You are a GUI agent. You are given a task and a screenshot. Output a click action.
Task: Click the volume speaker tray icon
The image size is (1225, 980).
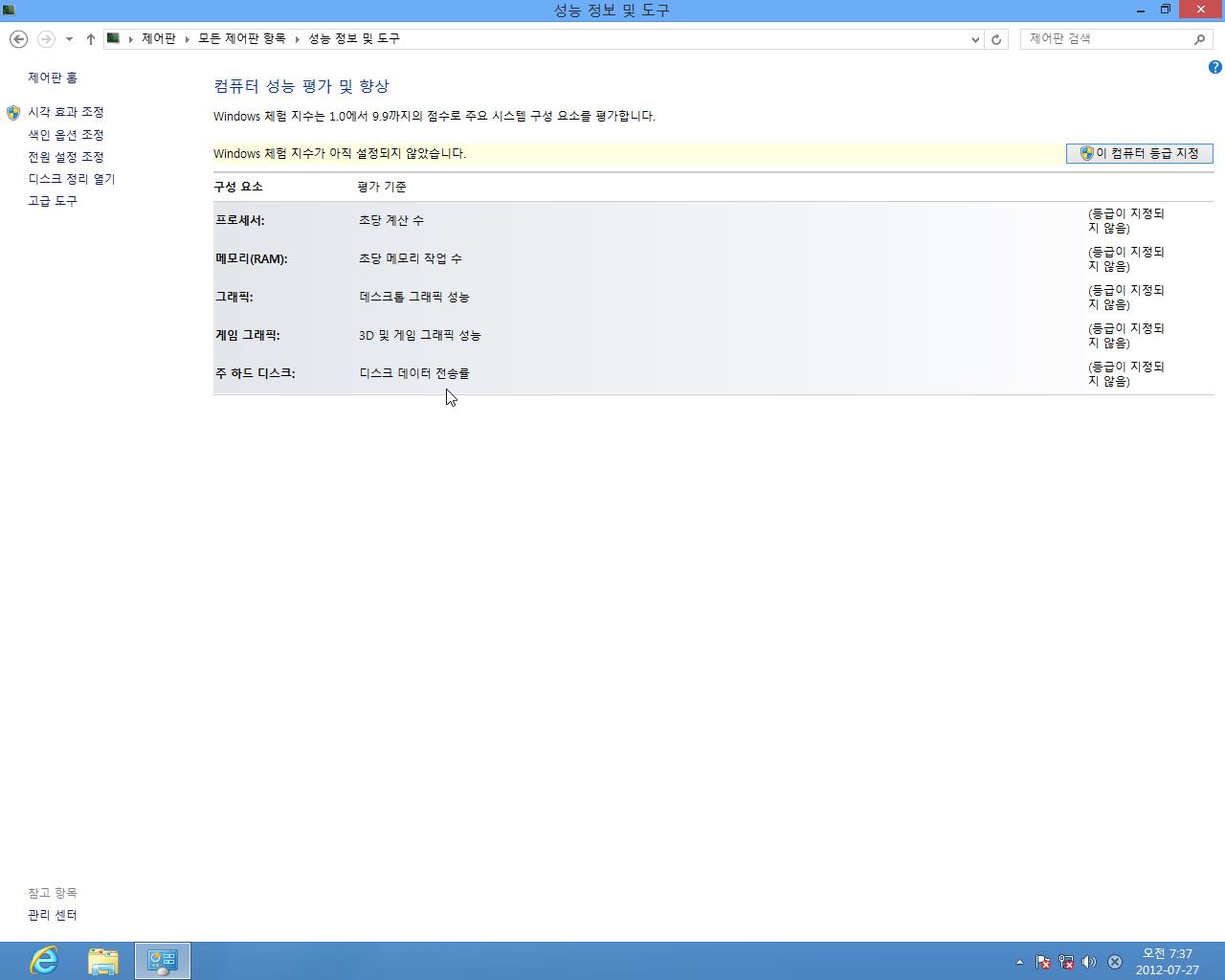point(1089,962)
